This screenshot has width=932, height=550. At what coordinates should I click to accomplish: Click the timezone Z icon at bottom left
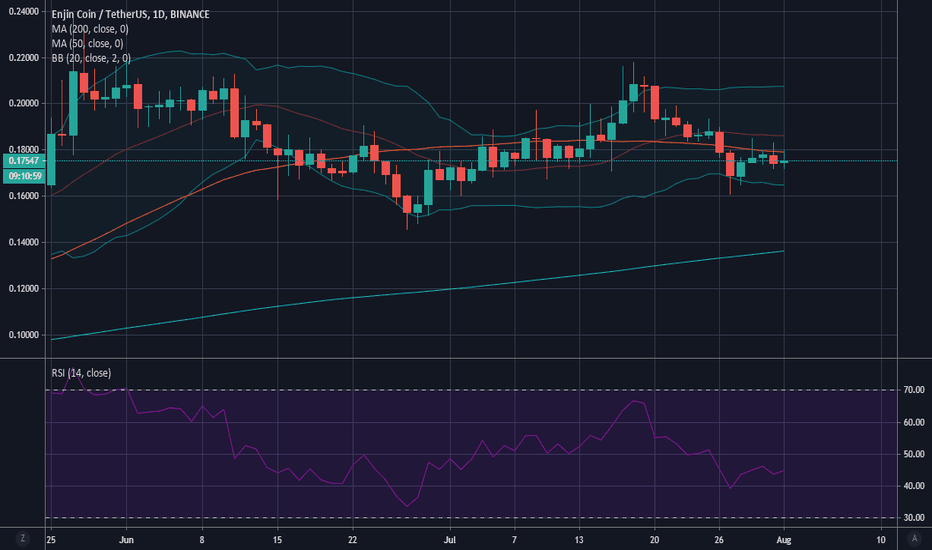click(x=23, y=539)
